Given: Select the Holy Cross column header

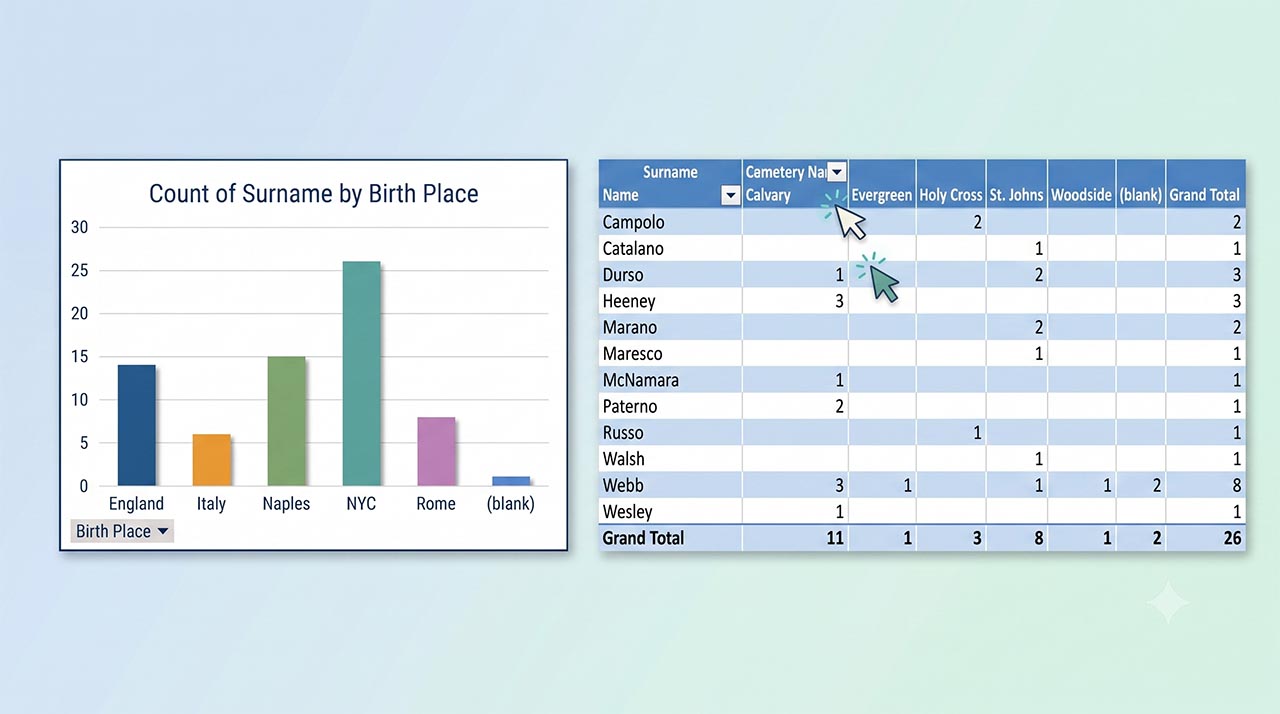Looking at the screenshot, I should coord(951,195).
